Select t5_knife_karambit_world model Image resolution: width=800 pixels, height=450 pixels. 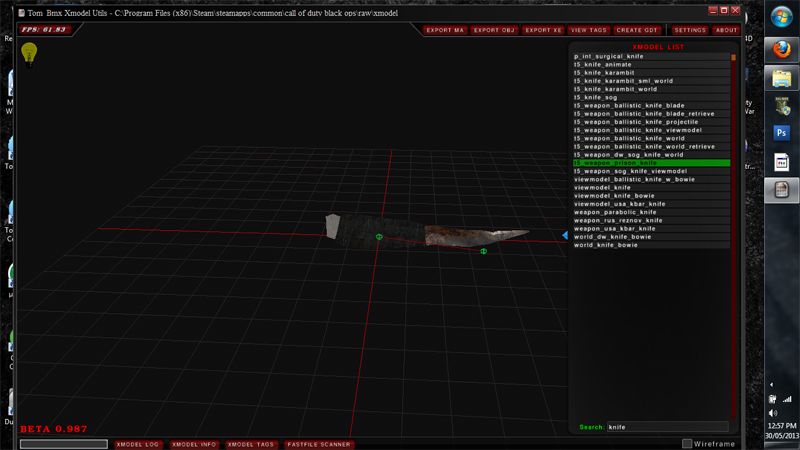(x=652, y=89)
